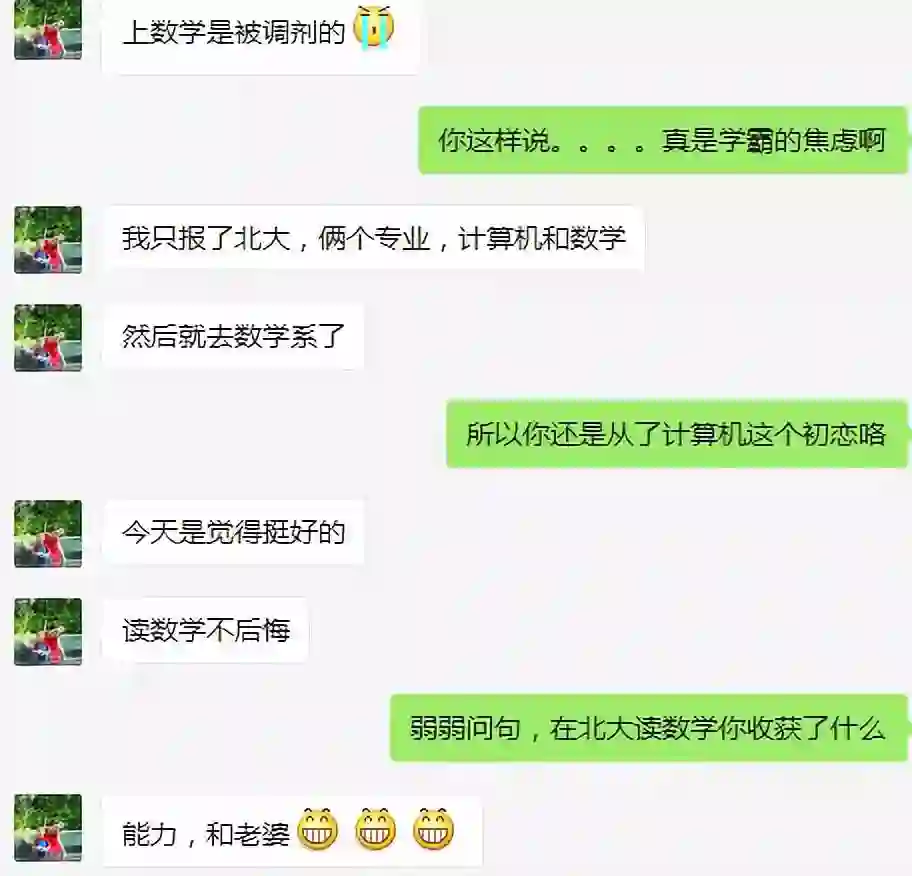Select the message bubble "然后就去数学系了"

[233, 337]
